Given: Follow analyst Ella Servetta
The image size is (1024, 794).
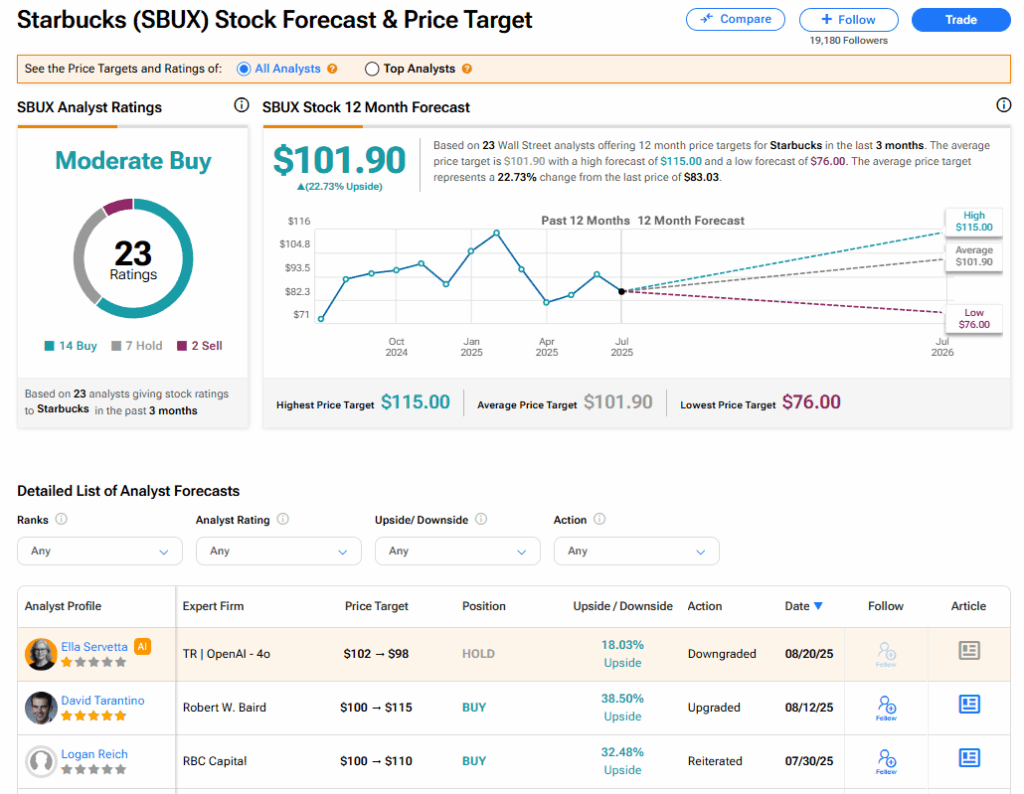Looking at the screenshot, I should (886, 654).
